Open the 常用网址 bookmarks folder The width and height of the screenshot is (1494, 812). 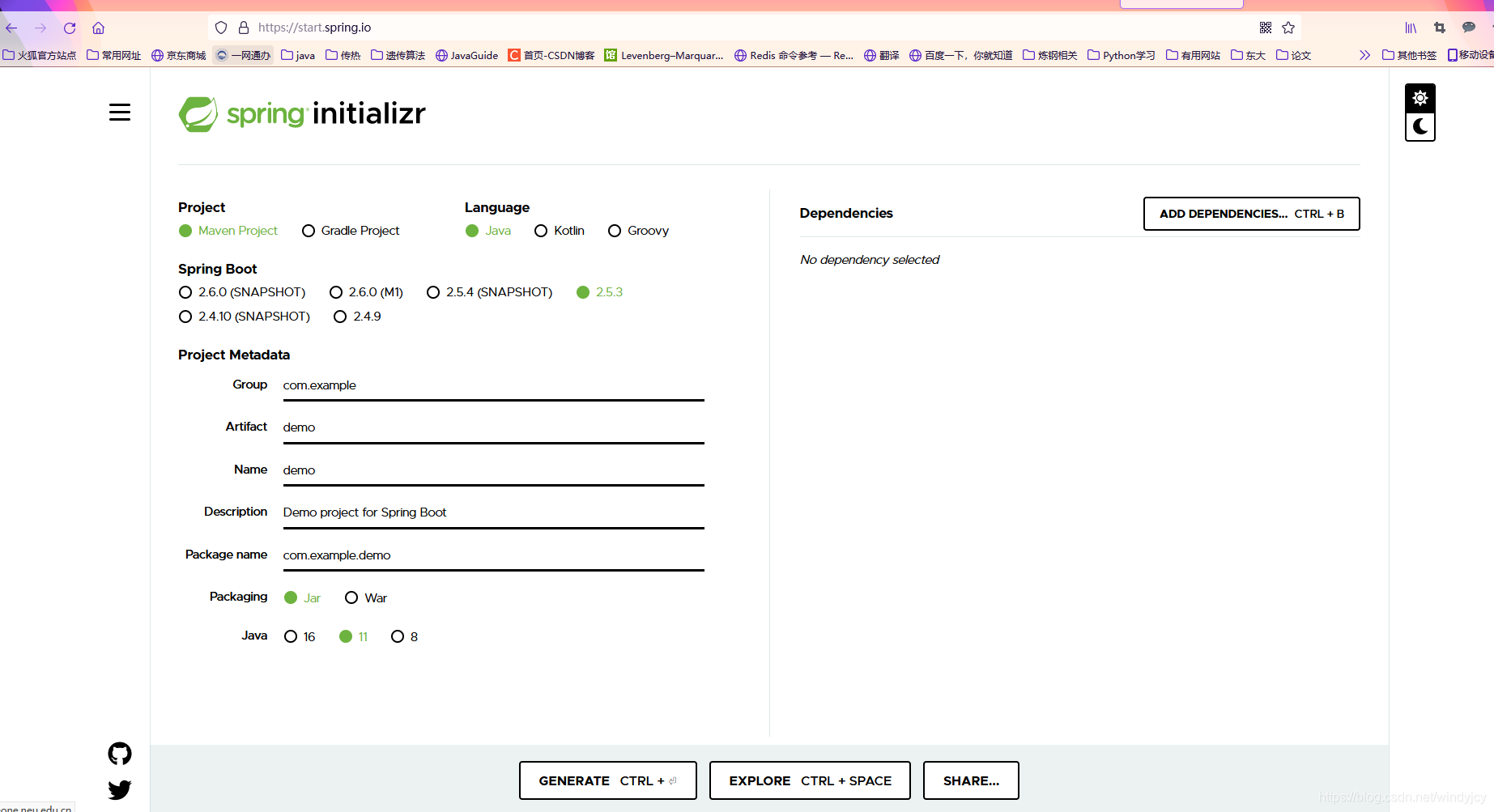[113, 55]
